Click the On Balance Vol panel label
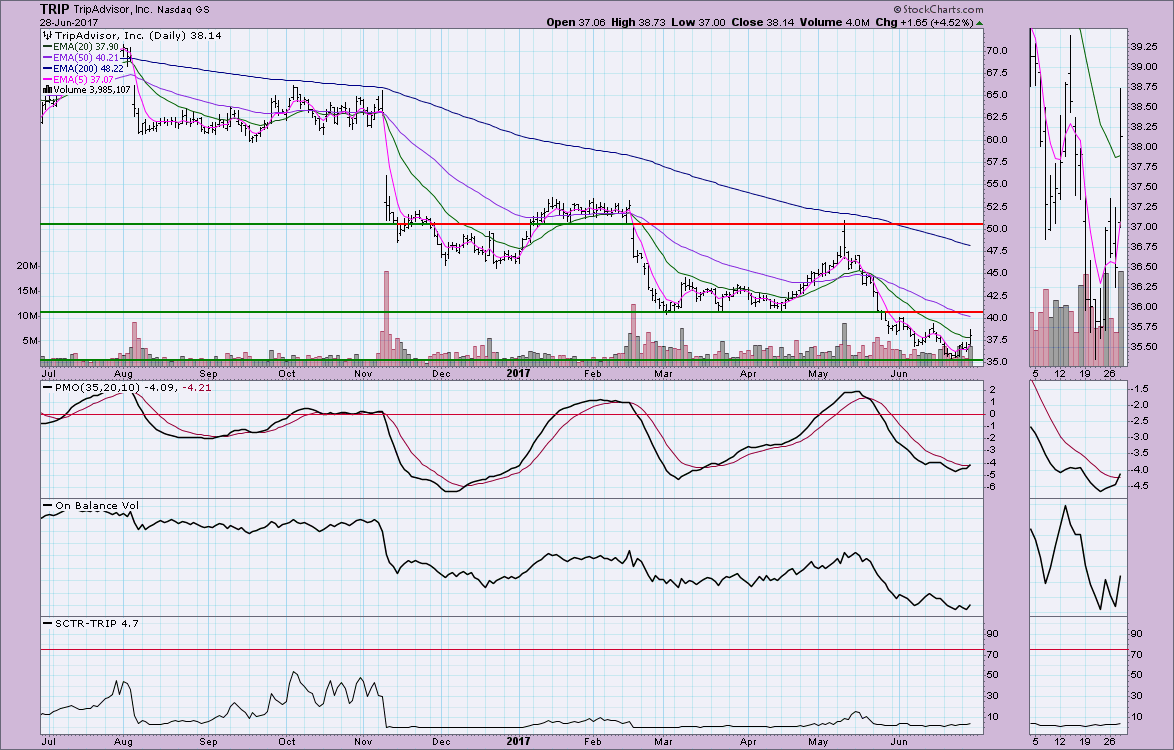The width and height of the screenshot is (1174, 750). point(90,506)
